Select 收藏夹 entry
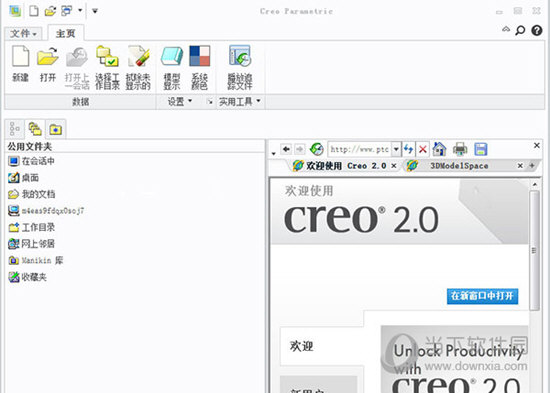 coord(27,277)
